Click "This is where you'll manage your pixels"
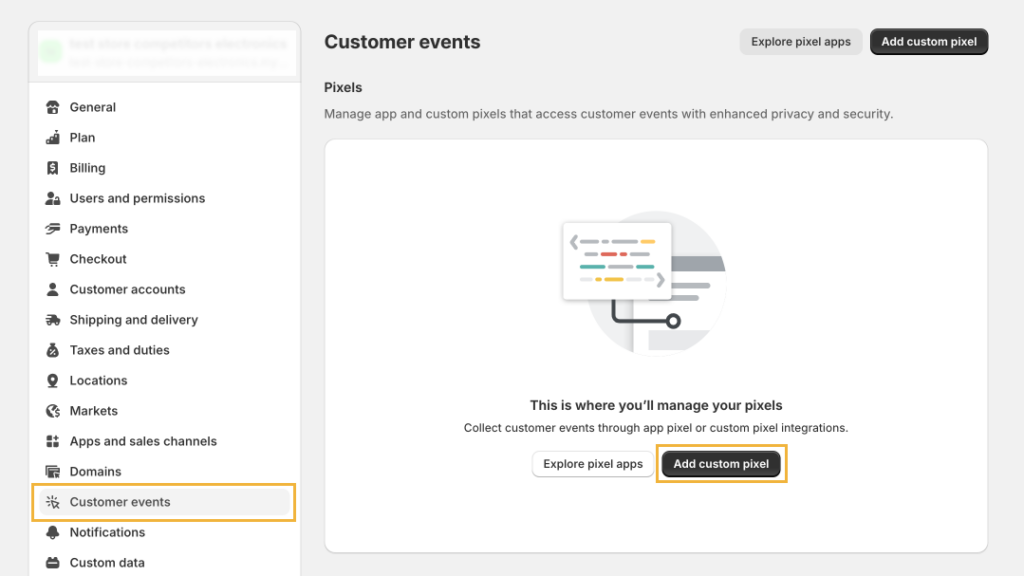The height and width of the screenshot is (576, 1024). [x=656, y=406]
